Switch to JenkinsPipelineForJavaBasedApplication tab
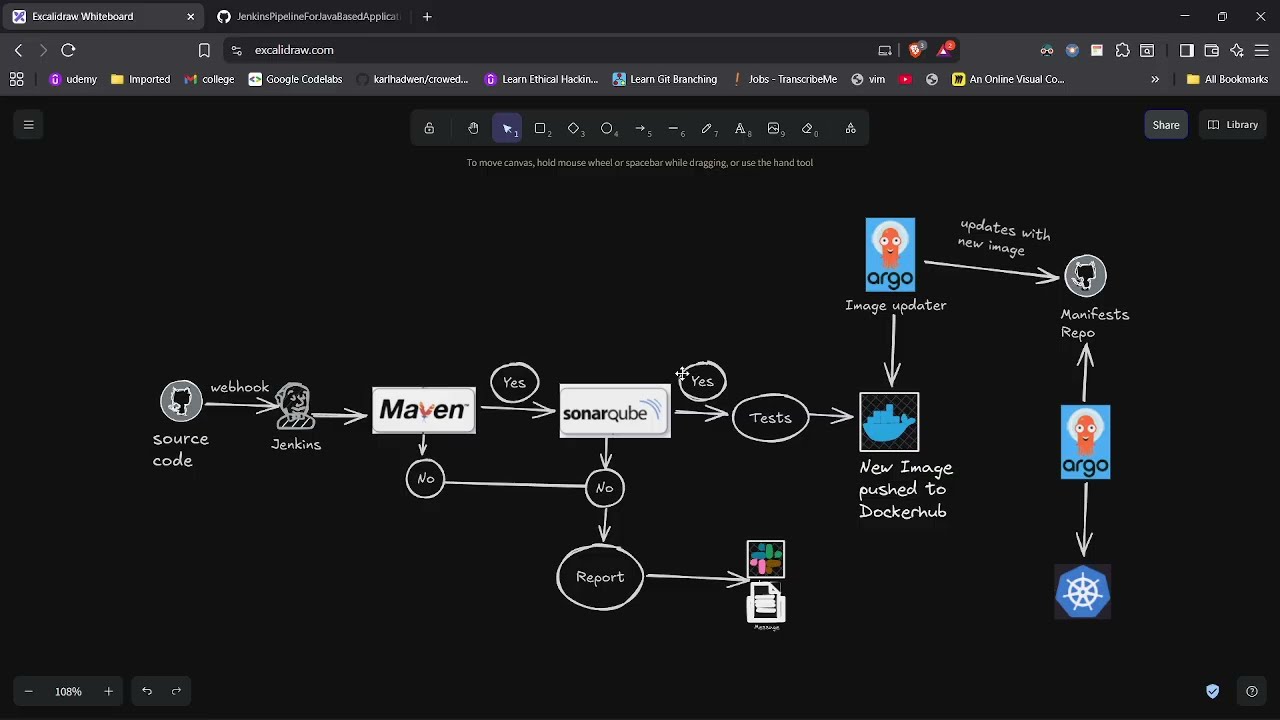This screenshot has width=1280, height=720. click(x=310, y=16)
